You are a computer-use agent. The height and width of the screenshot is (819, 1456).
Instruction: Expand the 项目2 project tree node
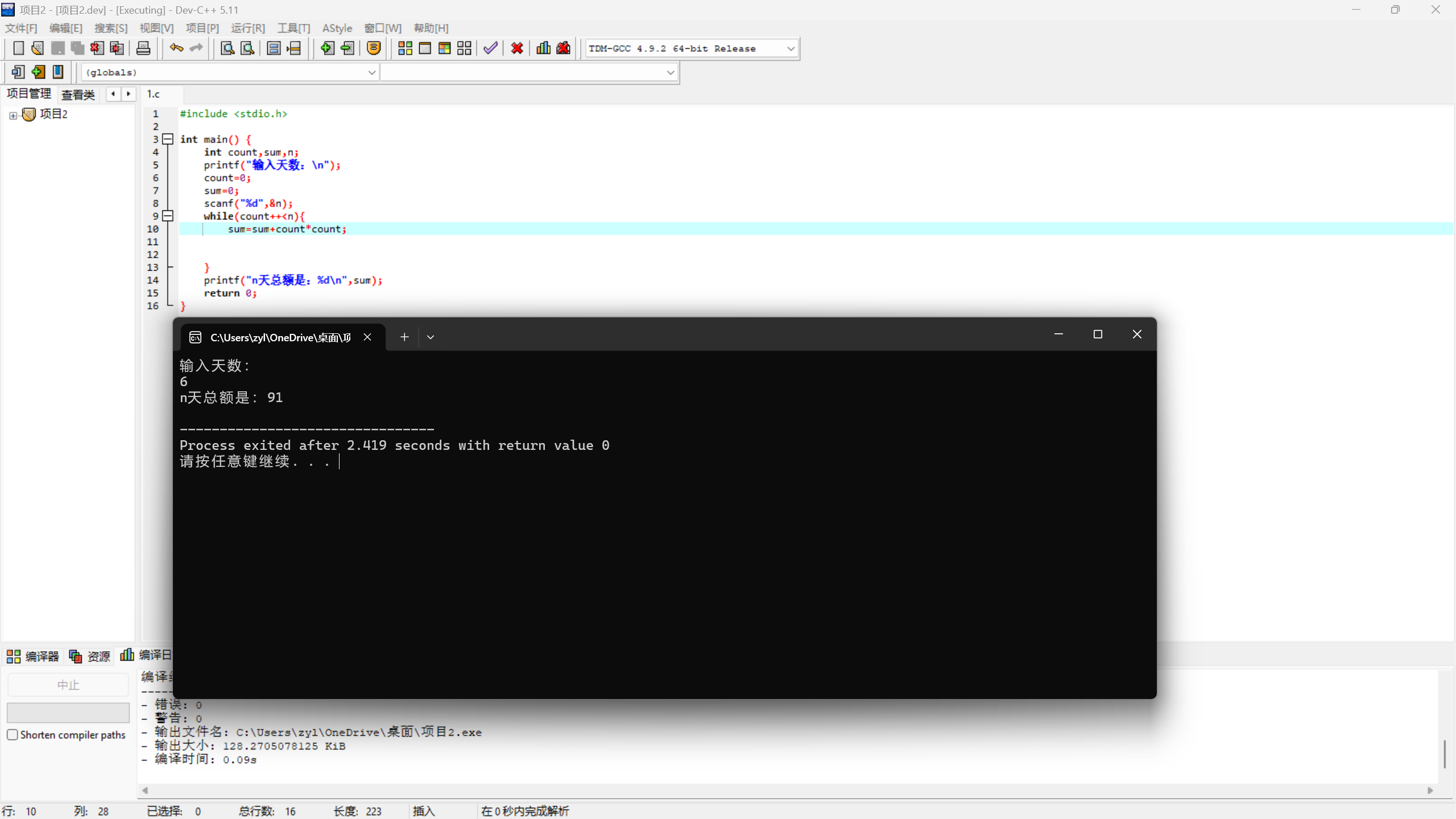pos(13,115)
